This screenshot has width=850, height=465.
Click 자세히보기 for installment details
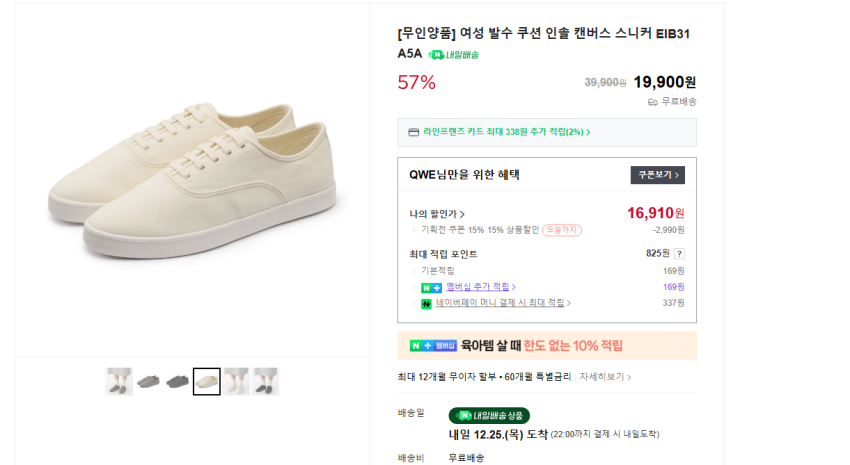tap(605, 377)
